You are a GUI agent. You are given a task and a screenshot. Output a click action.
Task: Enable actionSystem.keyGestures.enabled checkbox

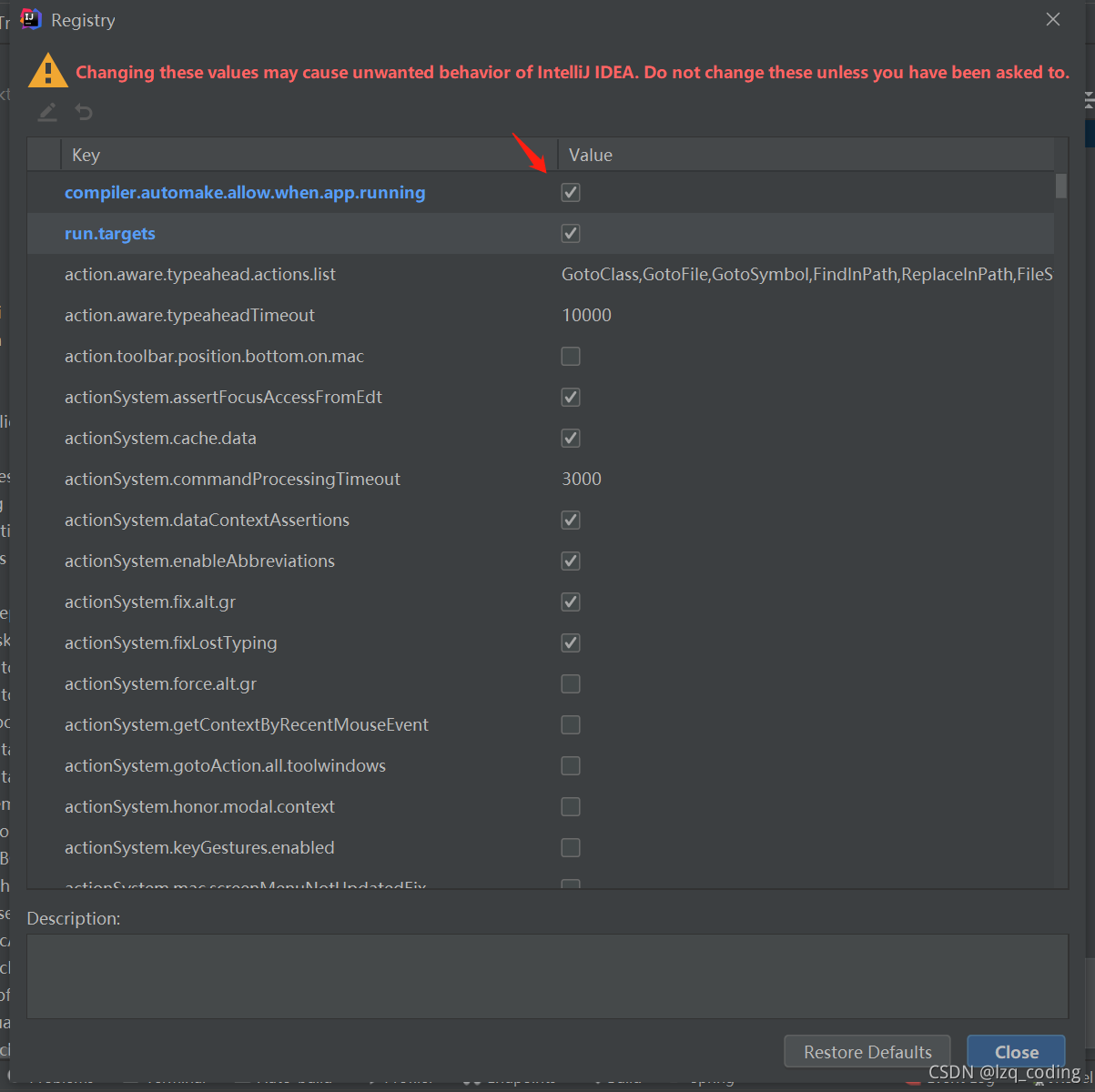(x=571, y=848)
